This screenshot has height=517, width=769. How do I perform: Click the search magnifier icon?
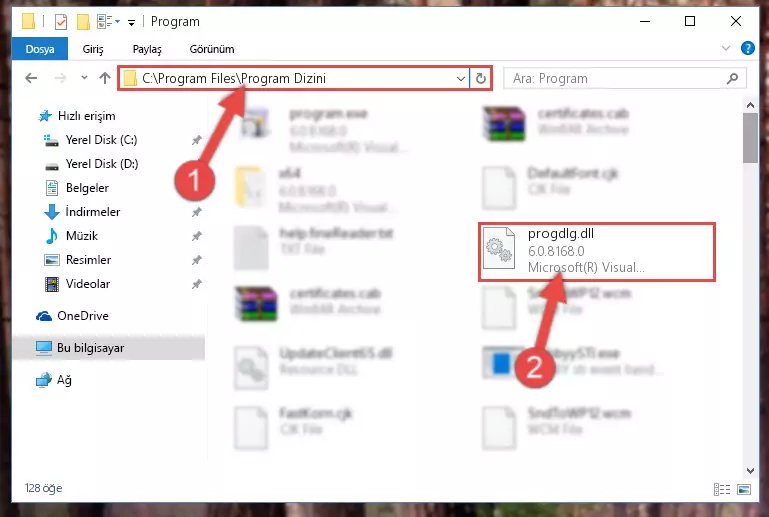point(732,78)
